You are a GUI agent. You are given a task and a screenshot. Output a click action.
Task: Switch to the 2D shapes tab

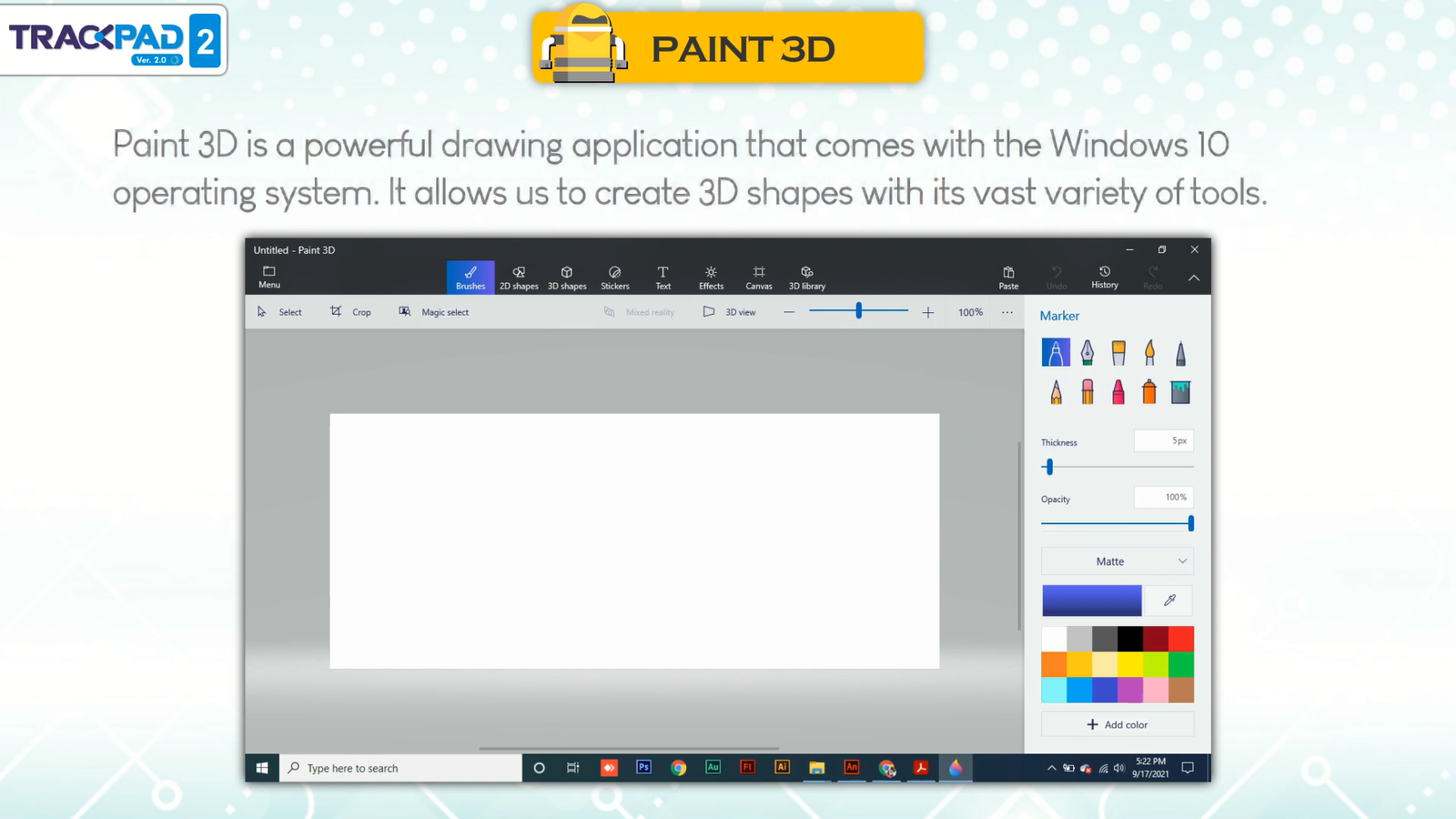(519, 277)
